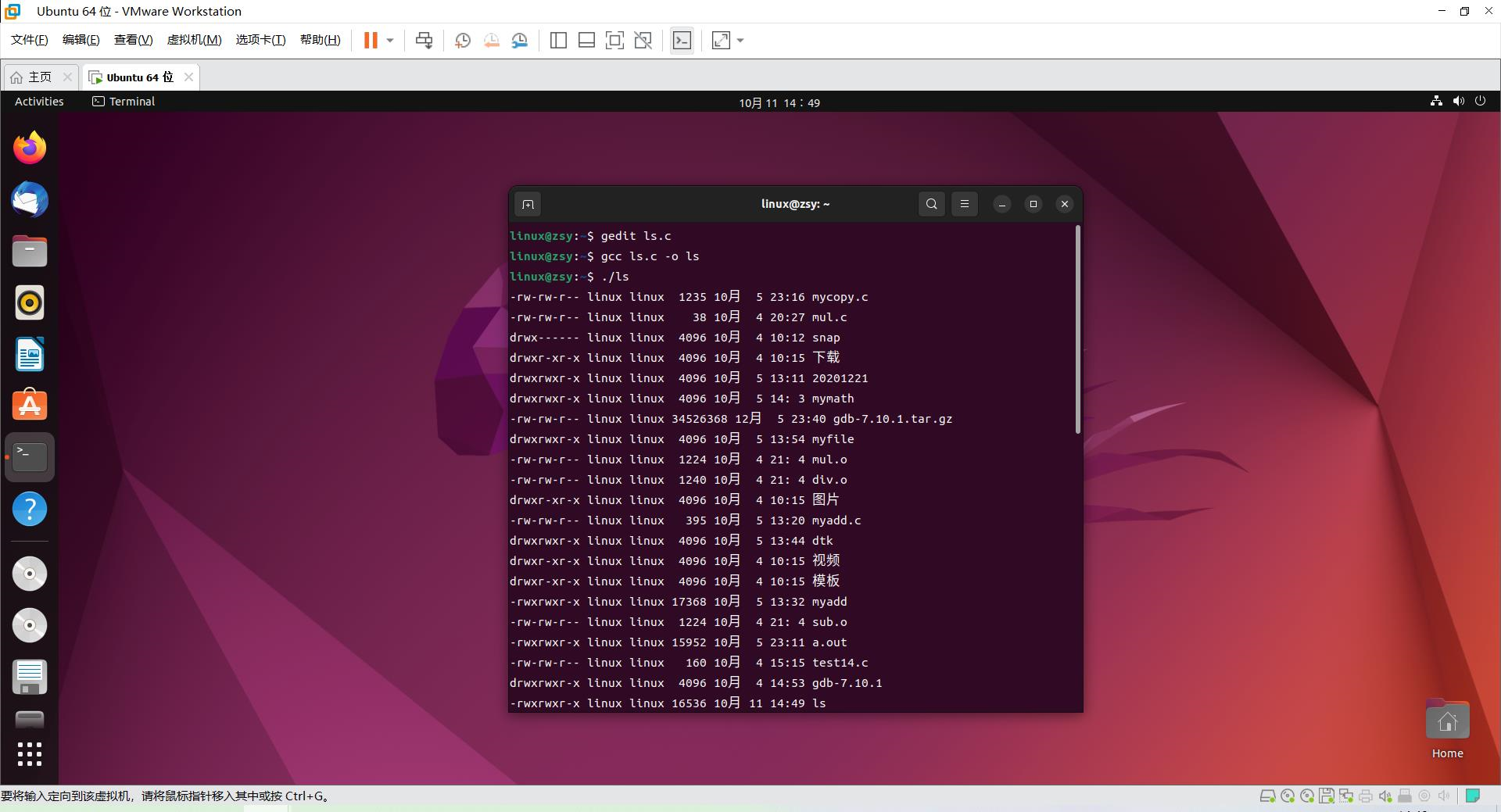Open the 帮助(H) menu
1501x812 pixels.
tap(320, 40)
